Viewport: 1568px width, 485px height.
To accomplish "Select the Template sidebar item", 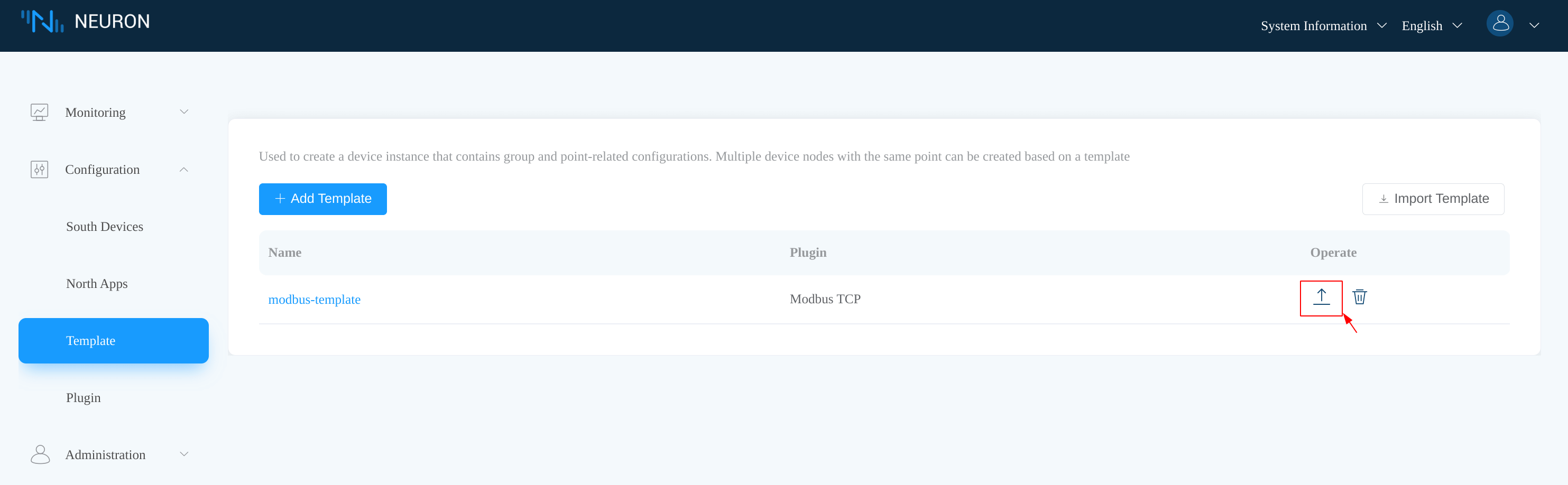I will point(113,341).
